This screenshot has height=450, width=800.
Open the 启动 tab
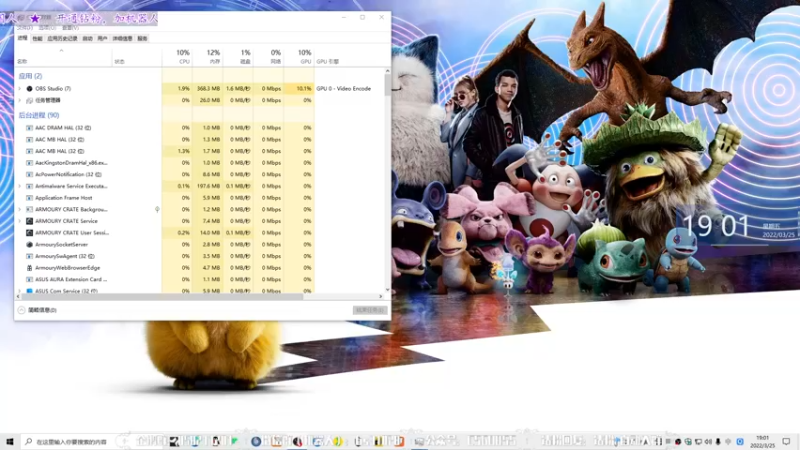pos(88,39)
